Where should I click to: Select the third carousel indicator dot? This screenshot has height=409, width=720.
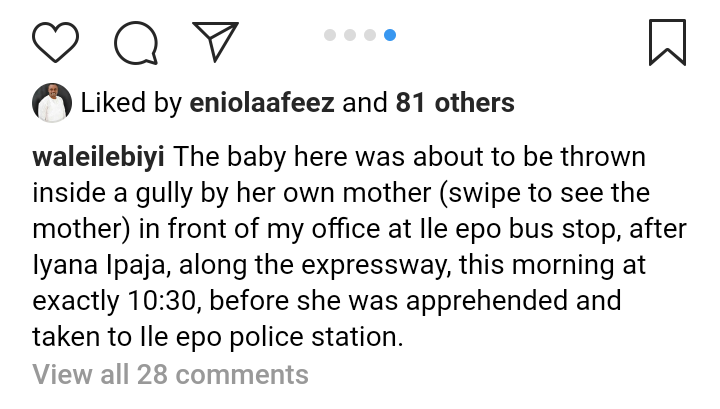370,35
